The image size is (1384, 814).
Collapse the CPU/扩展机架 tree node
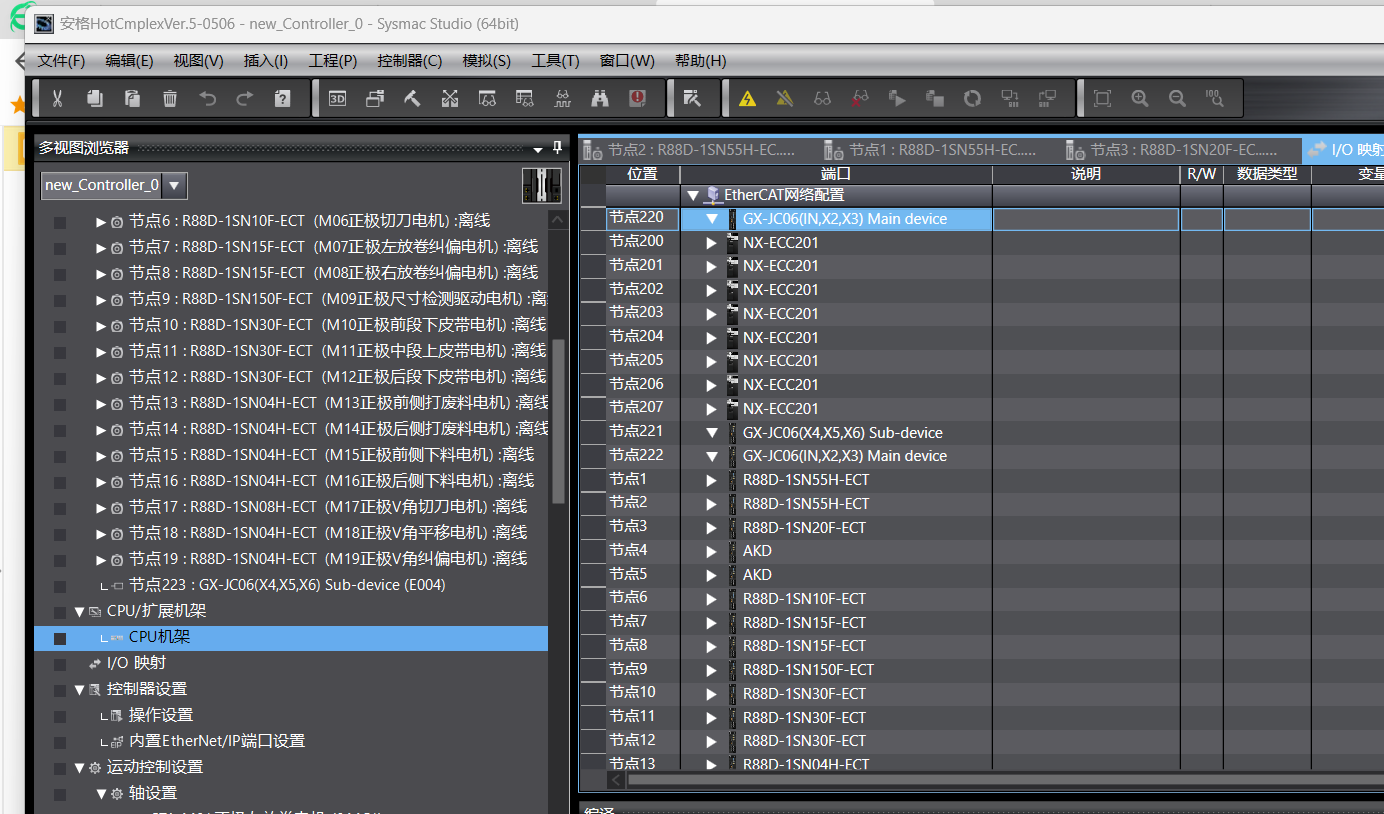point(80,611)
